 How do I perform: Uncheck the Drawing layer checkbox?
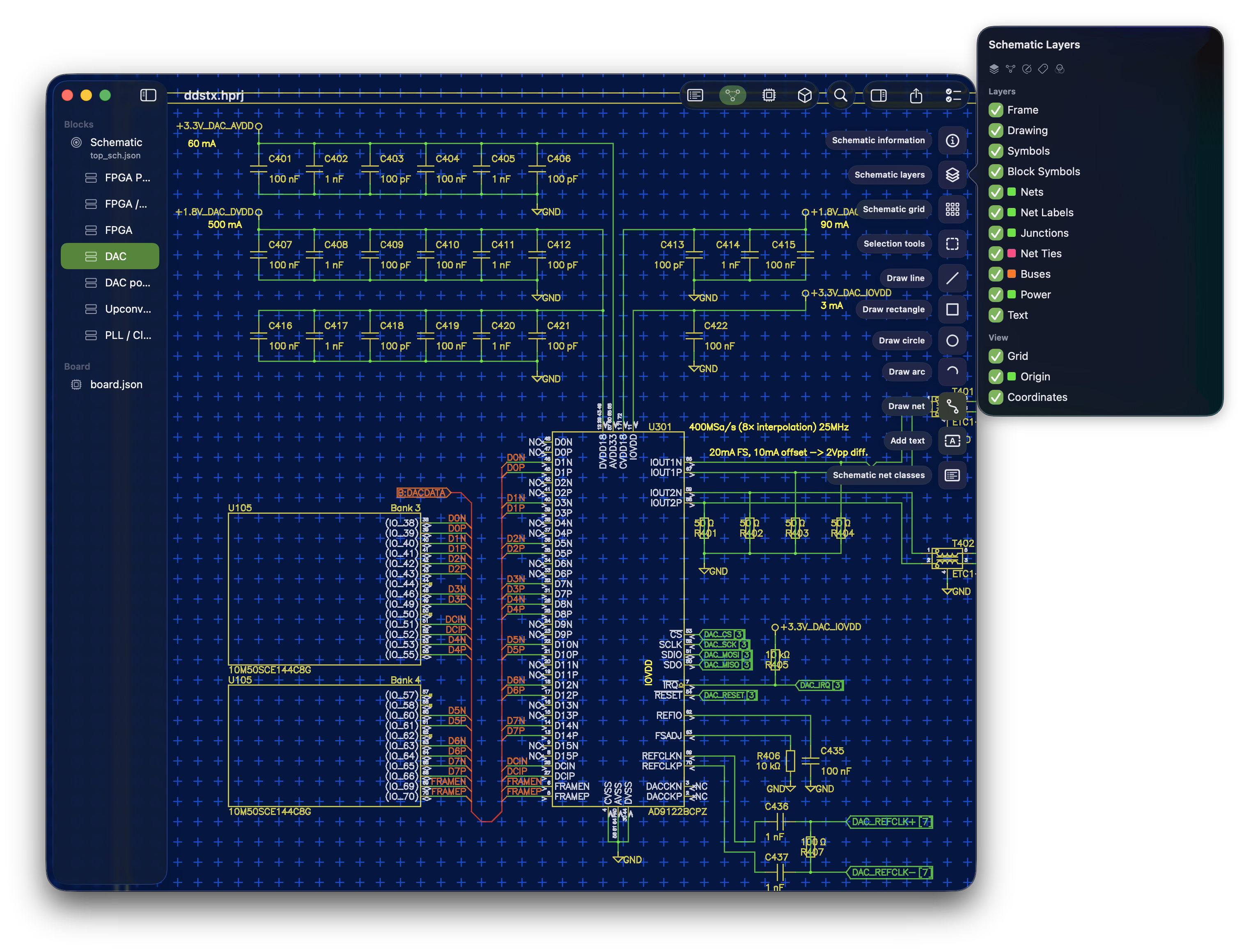tap(995, 130)
